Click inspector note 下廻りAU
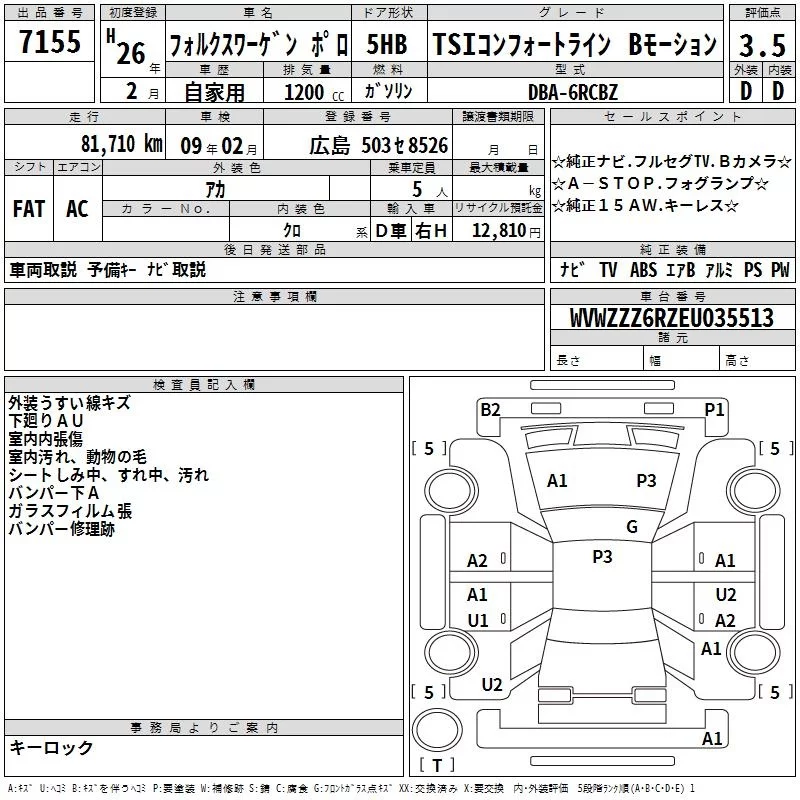 click(46, 421)
